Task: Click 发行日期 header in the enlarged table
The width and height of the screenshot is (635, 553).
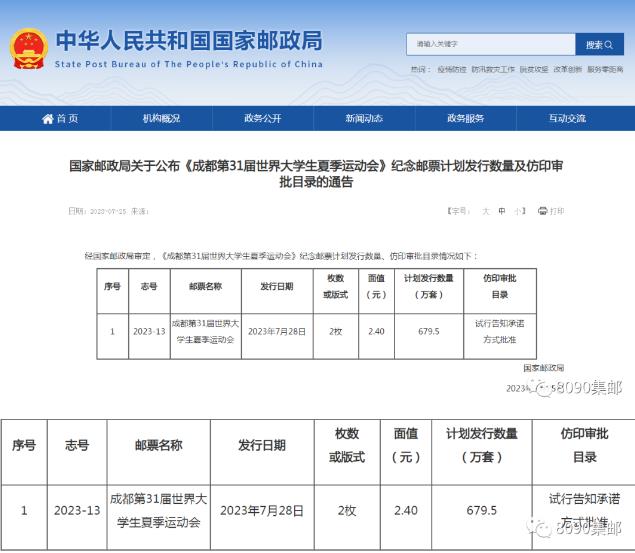Action: point(262,445)
